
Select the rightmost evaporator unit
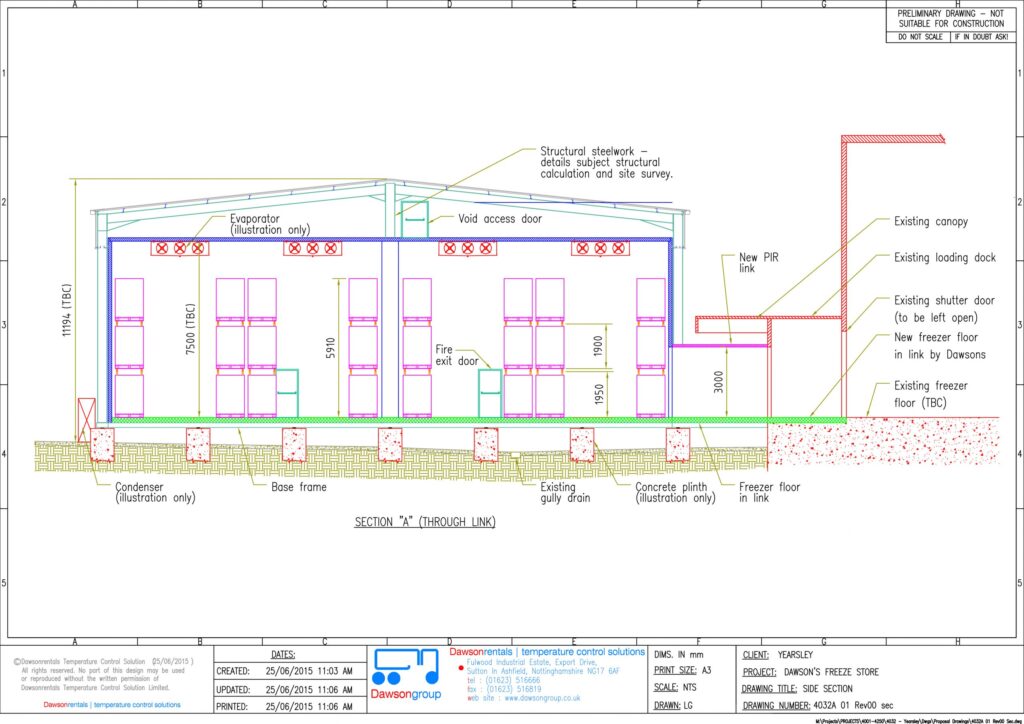point(600,248)
